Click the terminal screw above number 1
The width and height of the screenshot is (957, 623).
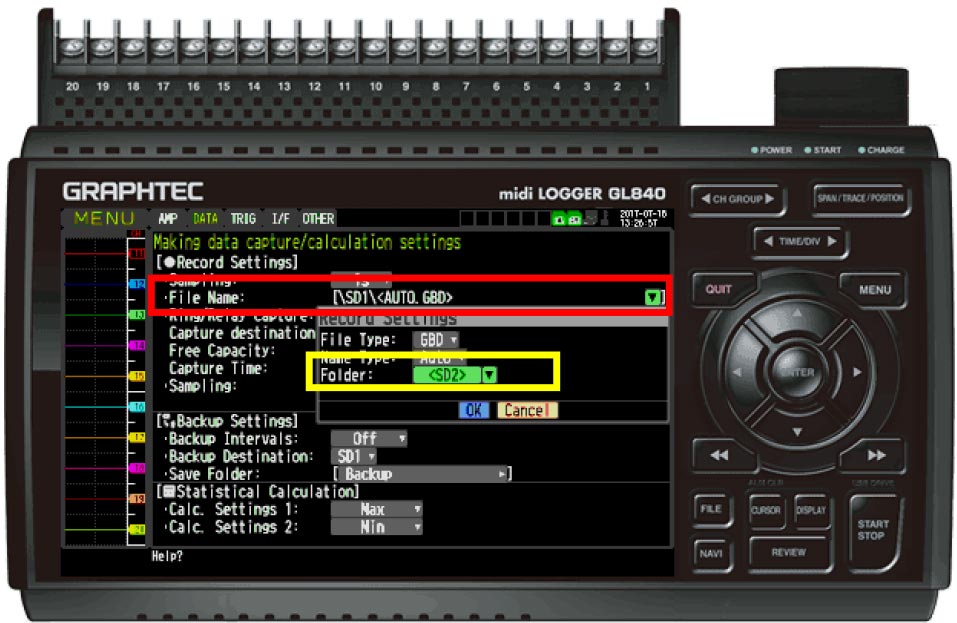pos(646,48)
